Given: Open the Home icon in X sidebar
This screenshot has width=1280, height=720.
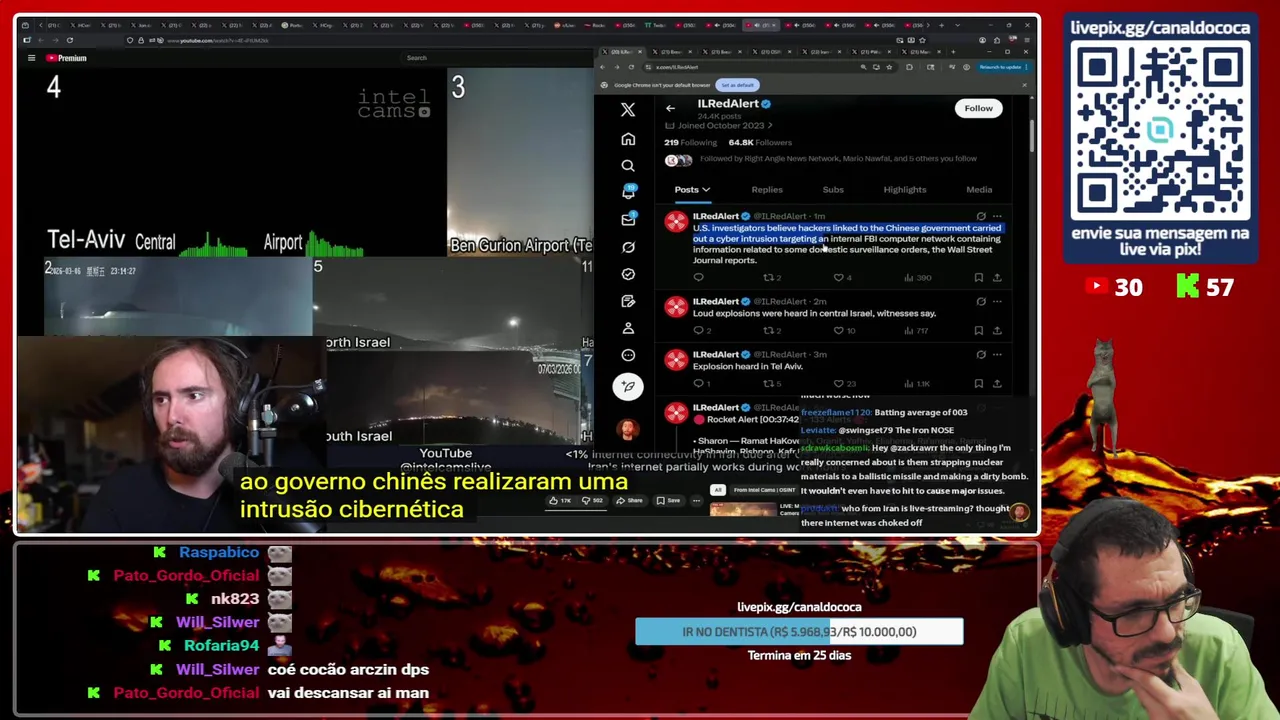Looking at the screenshot, I should tap(628, 139).
